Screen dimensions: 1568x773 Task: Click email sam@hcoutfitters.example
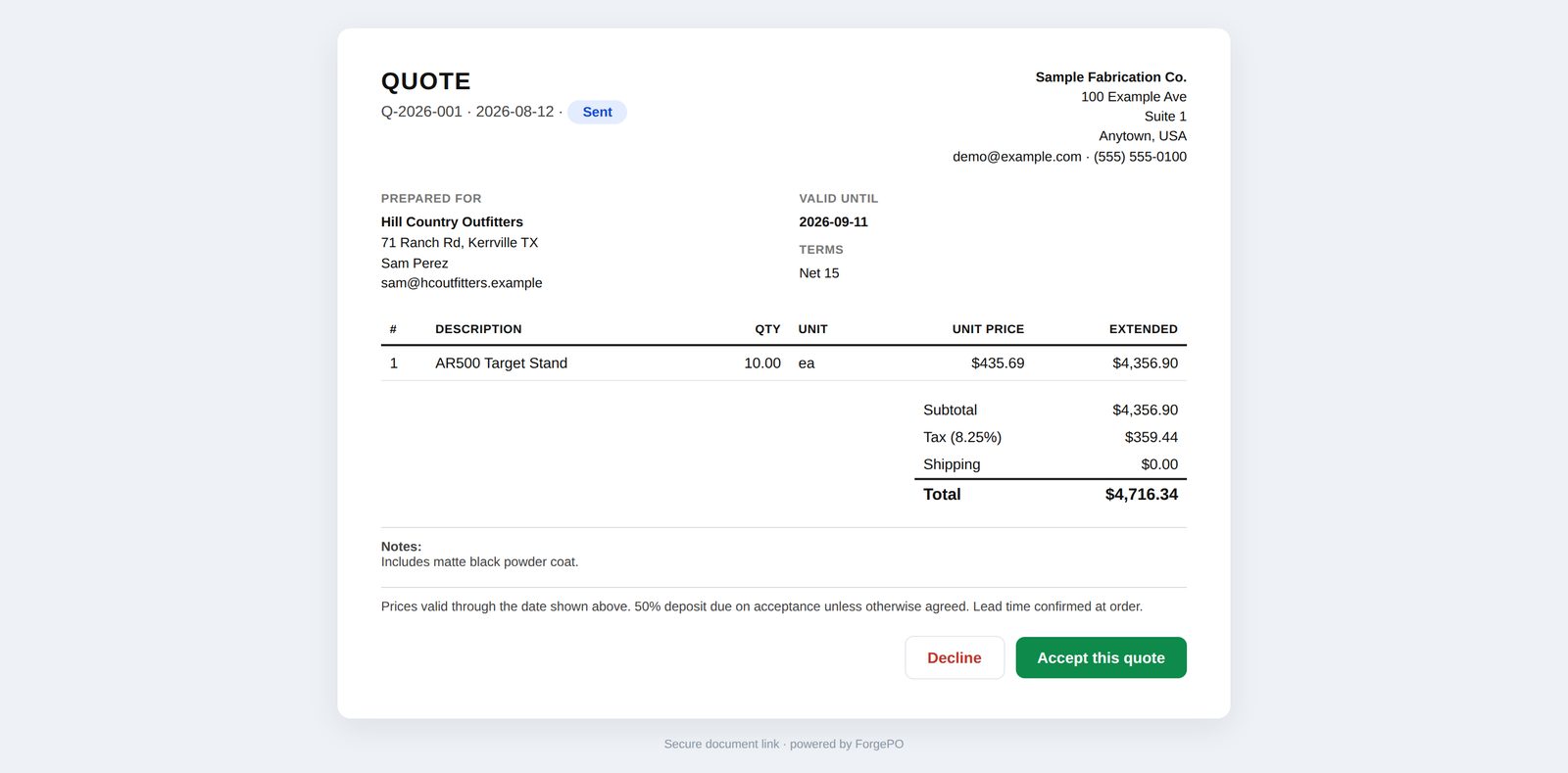462,282
